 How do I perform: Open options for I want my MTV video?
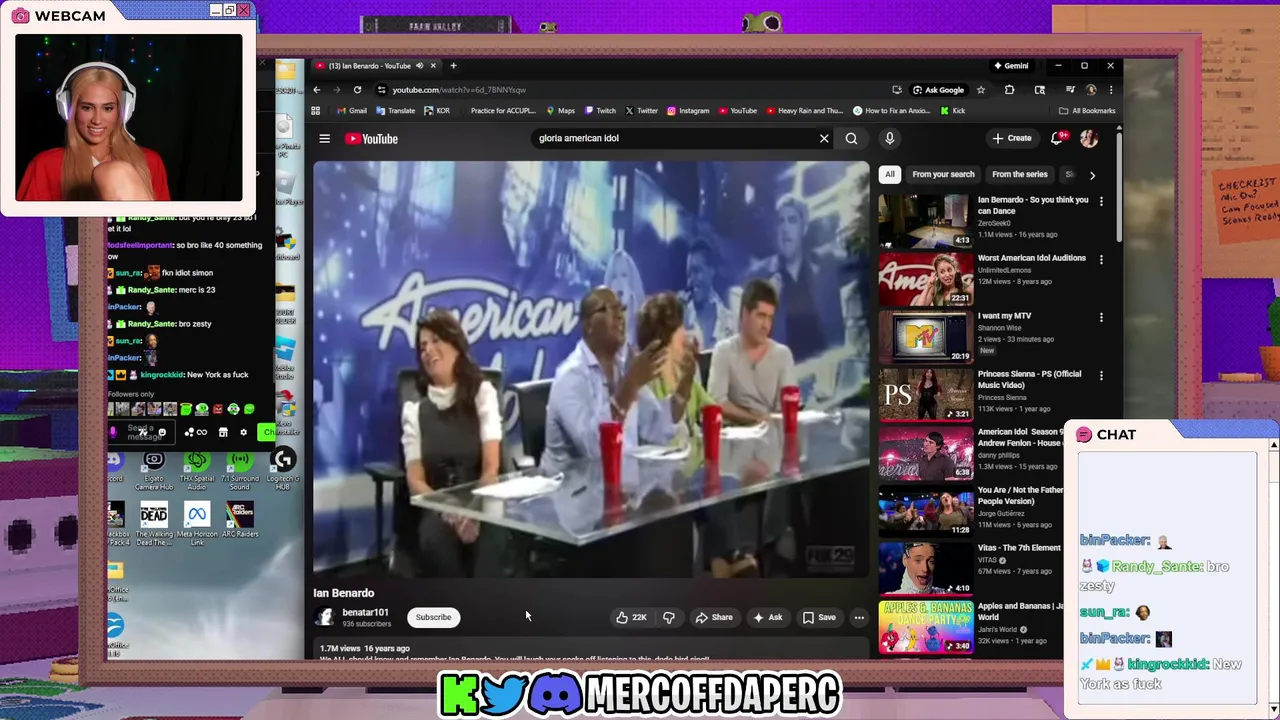[1101, 317]
